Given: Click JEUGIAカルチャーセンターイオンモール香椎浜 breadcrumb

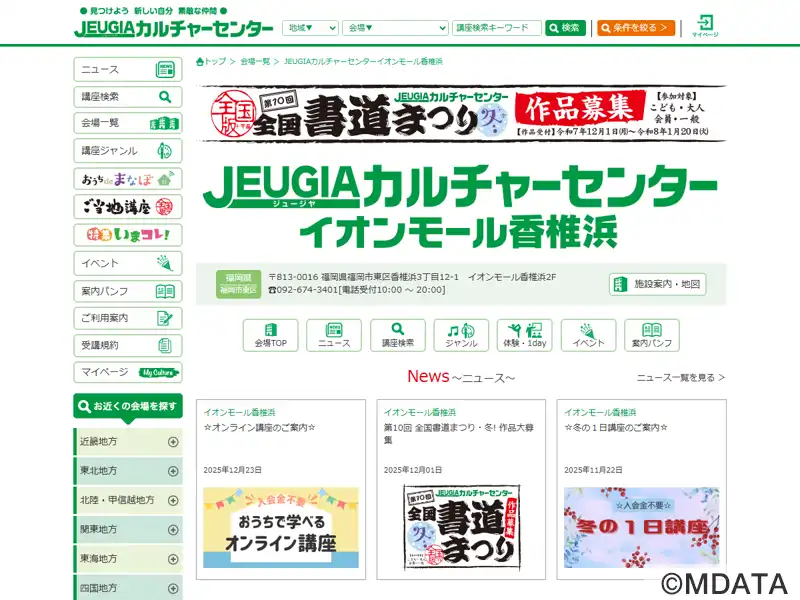Looking at the screenshot, I should pyautogui.click(x=363, y=61).
